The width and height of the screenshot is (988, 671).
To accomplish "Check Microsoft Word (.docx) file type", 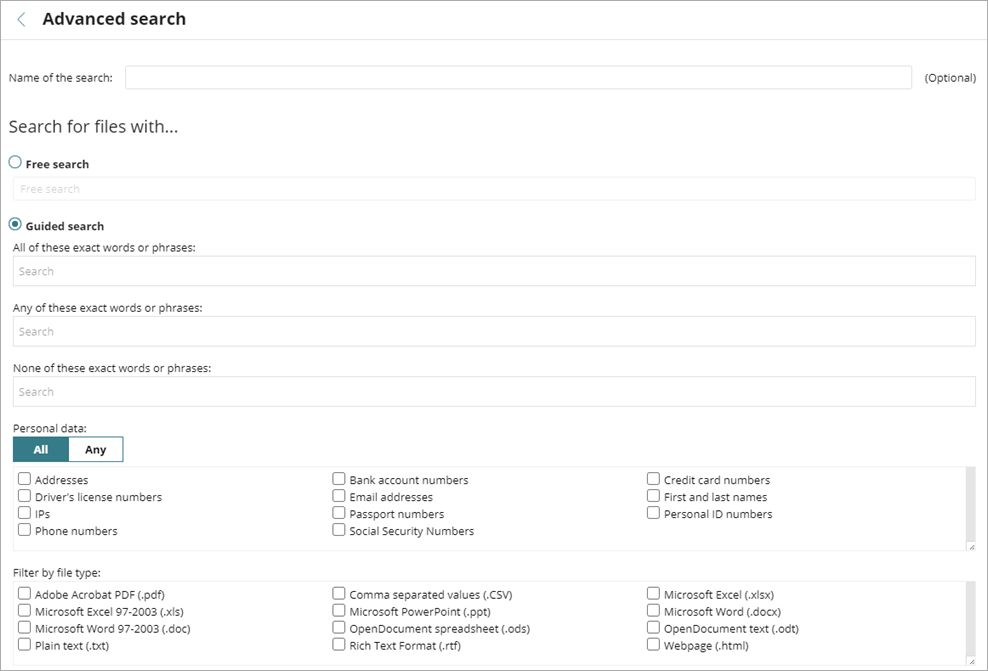I will pos(652,611).
